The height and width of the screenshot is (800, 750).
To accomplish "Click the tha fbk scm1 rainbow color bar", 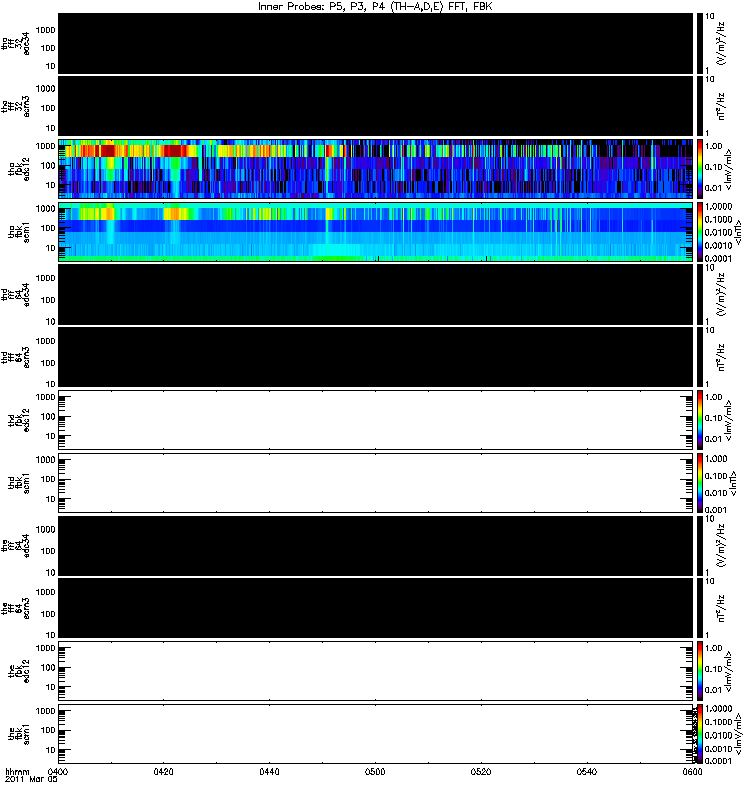I will pyautogui.click(x=700, y=232).
